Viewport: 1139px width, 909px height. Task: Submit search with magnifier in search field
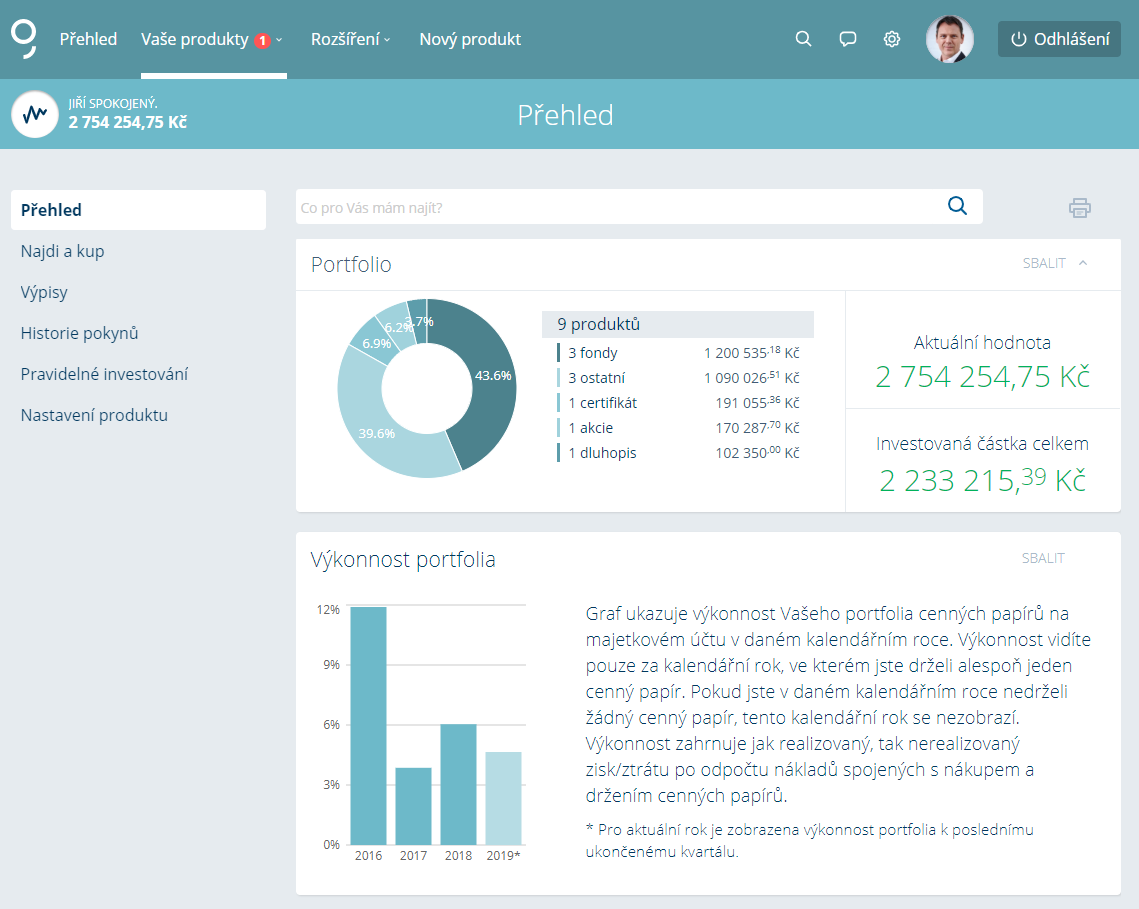[957, 206]
